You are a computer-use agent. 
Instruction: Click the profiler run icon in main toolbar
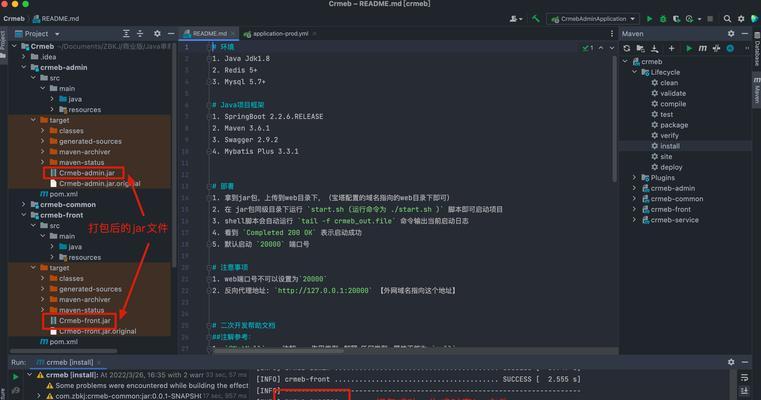[690, 19]
